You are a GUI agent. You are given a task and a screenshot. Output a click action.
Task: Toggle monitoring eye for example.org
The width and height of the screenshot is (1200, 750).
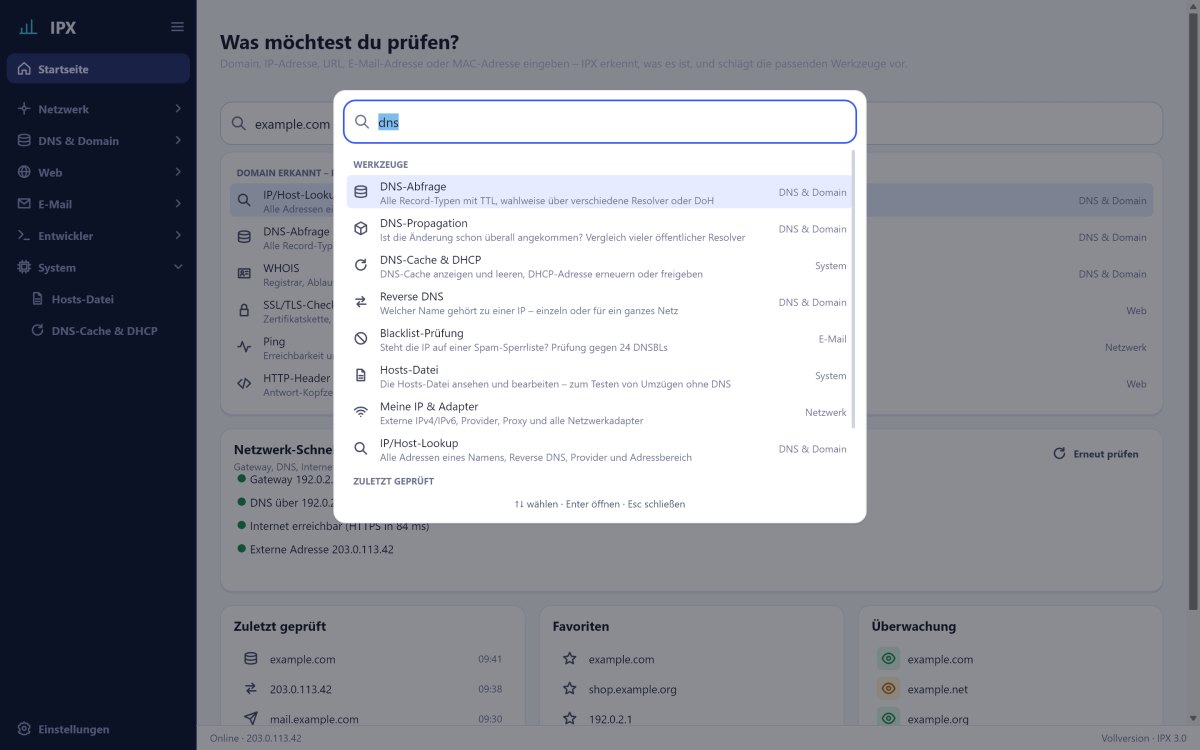click(888, 719)
